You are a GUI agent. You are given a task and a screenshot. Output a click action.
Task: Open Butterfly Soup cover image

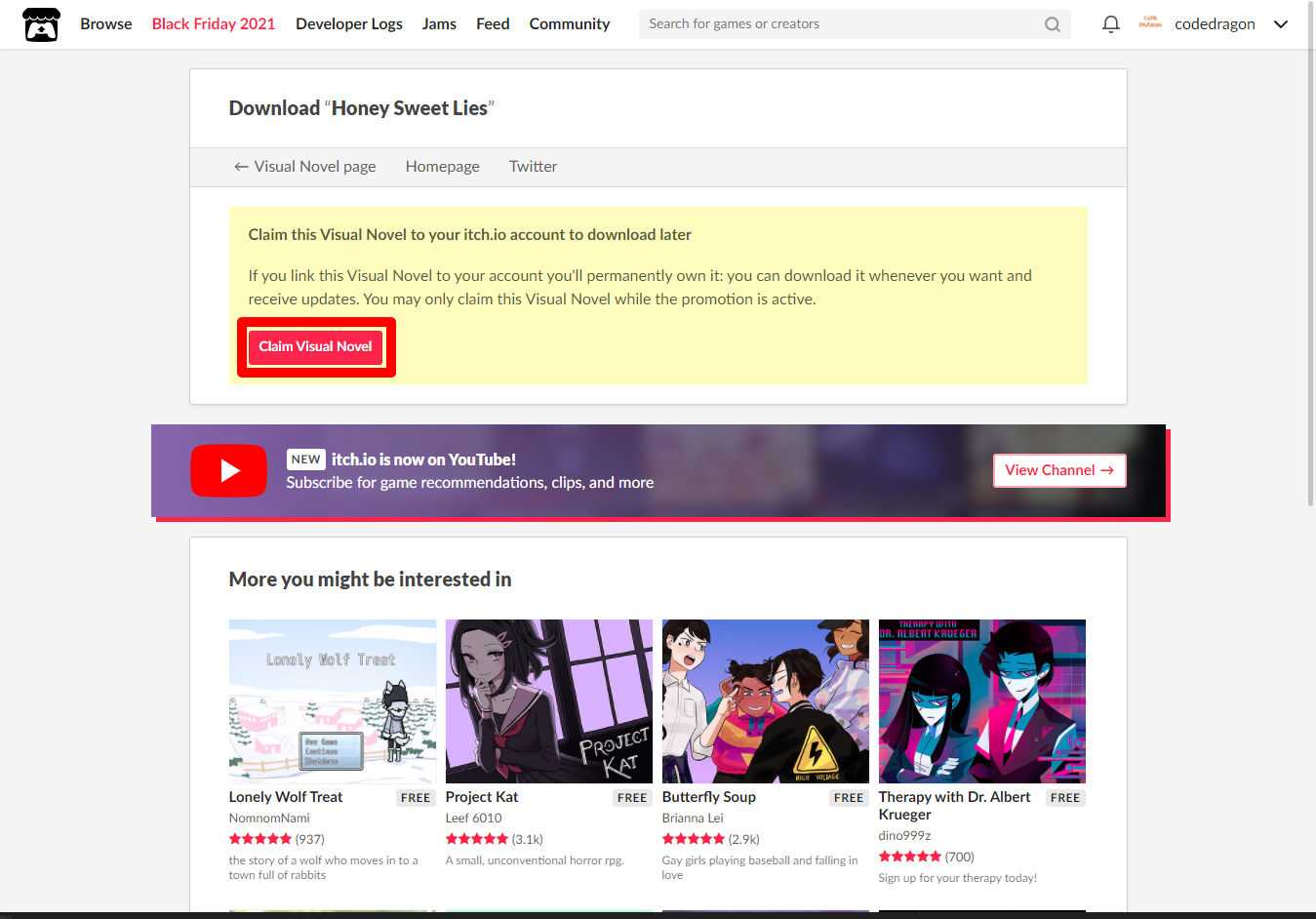pos(766,701)
